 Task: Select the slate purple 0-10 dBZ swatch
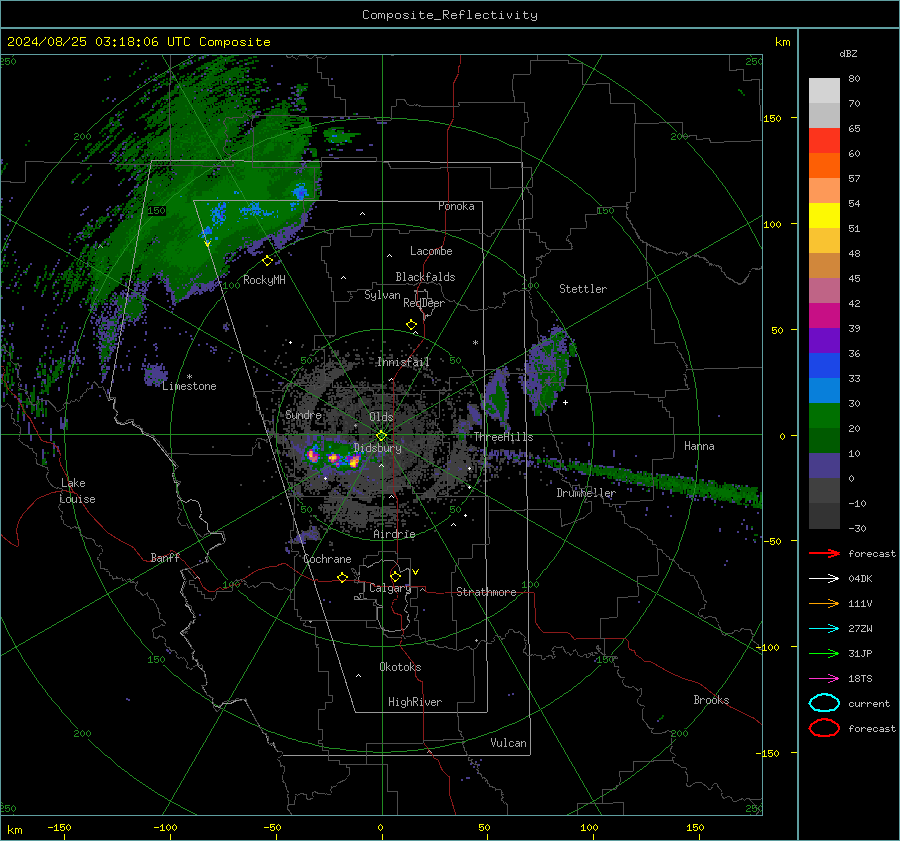coord(824,466)
